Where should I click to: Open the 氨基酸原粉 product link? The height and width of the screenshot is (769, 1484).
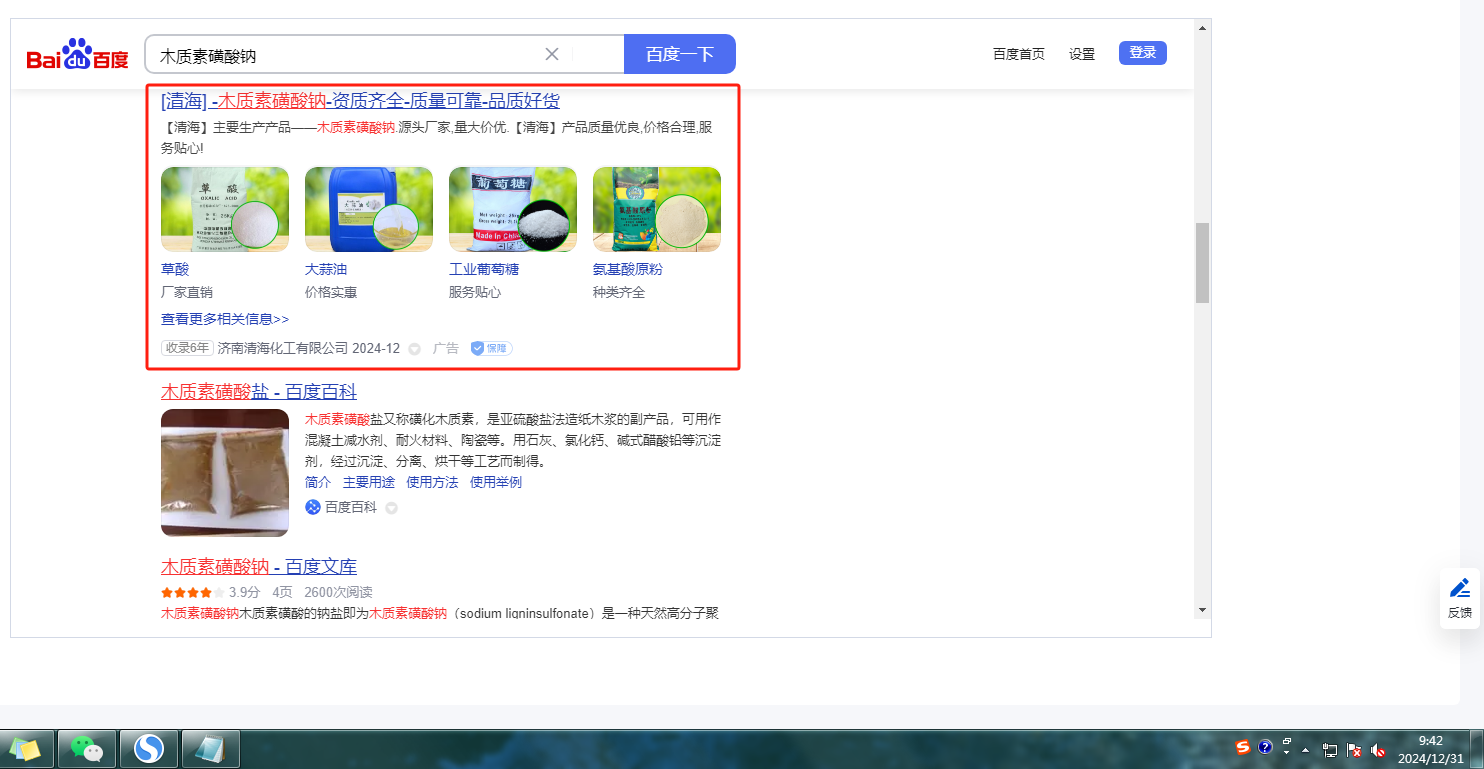tap(628, 270)
